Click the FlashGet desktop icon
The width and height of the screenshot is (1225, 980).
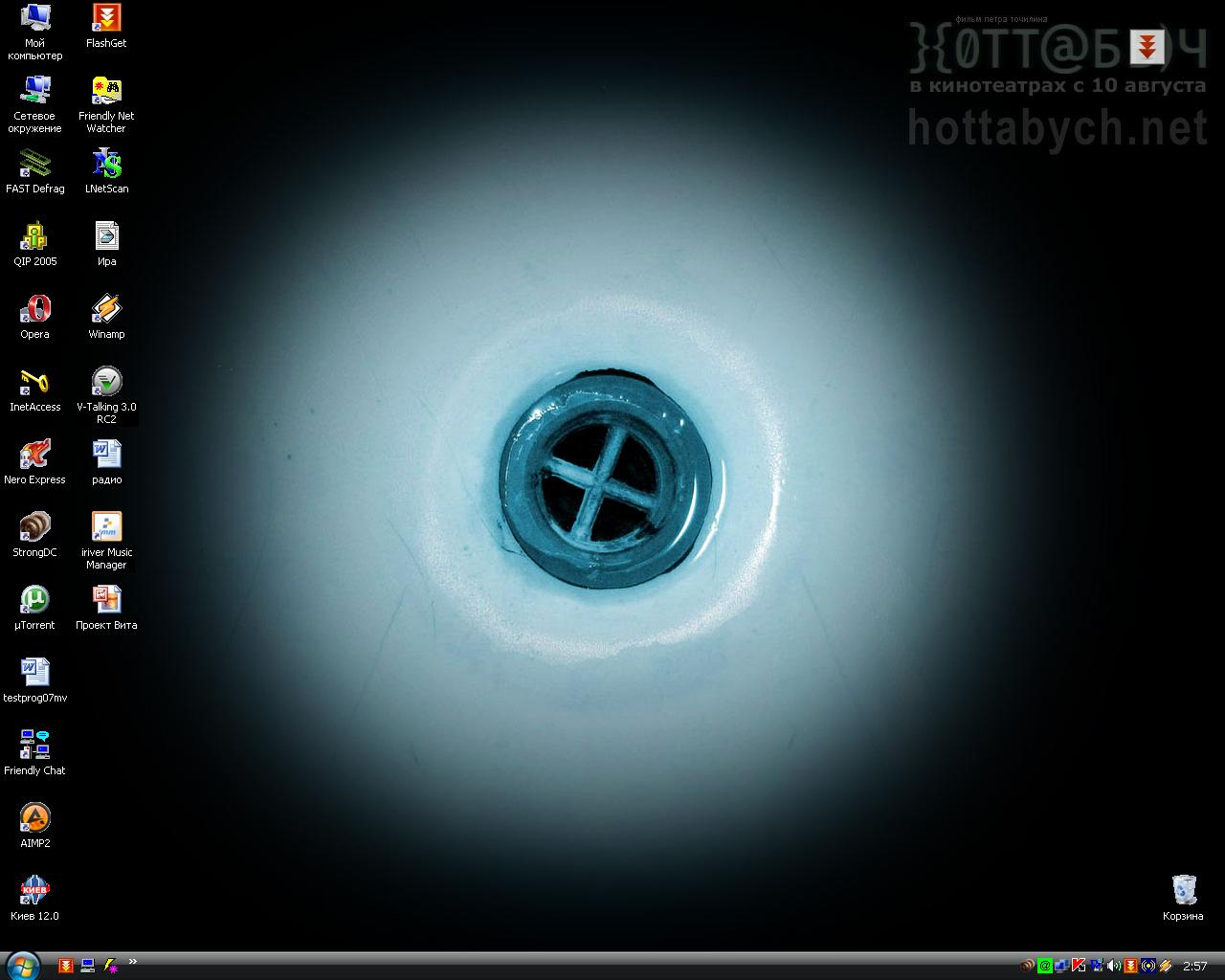[106, 19]
